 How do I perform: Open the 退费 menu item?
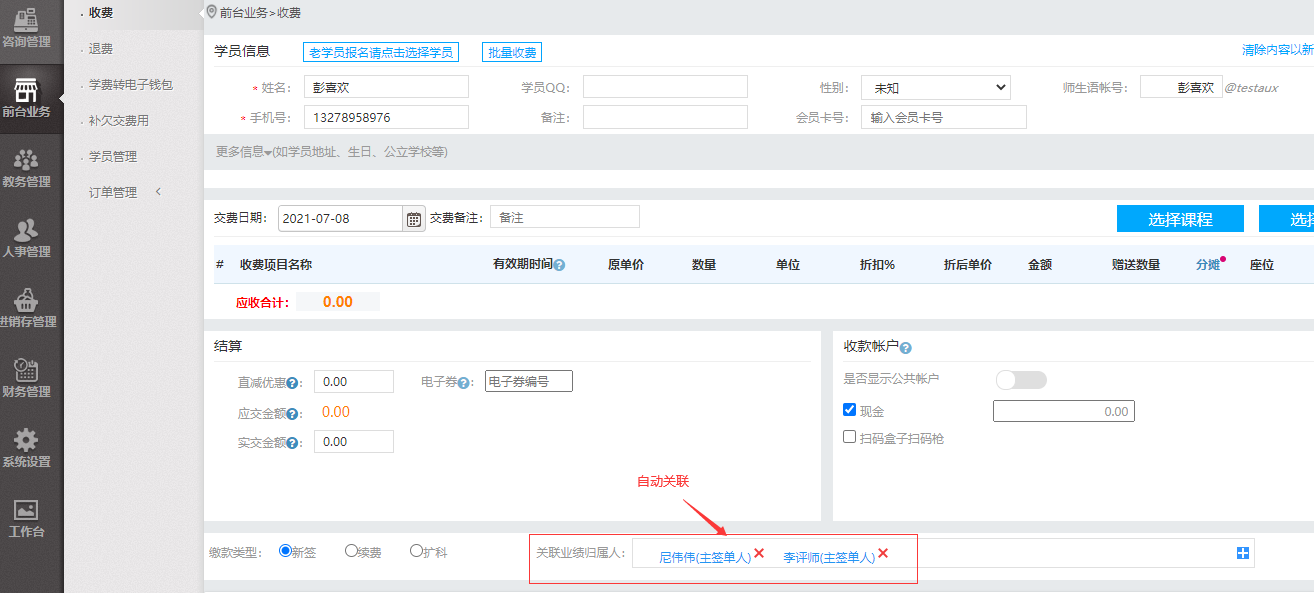[101, 49]
